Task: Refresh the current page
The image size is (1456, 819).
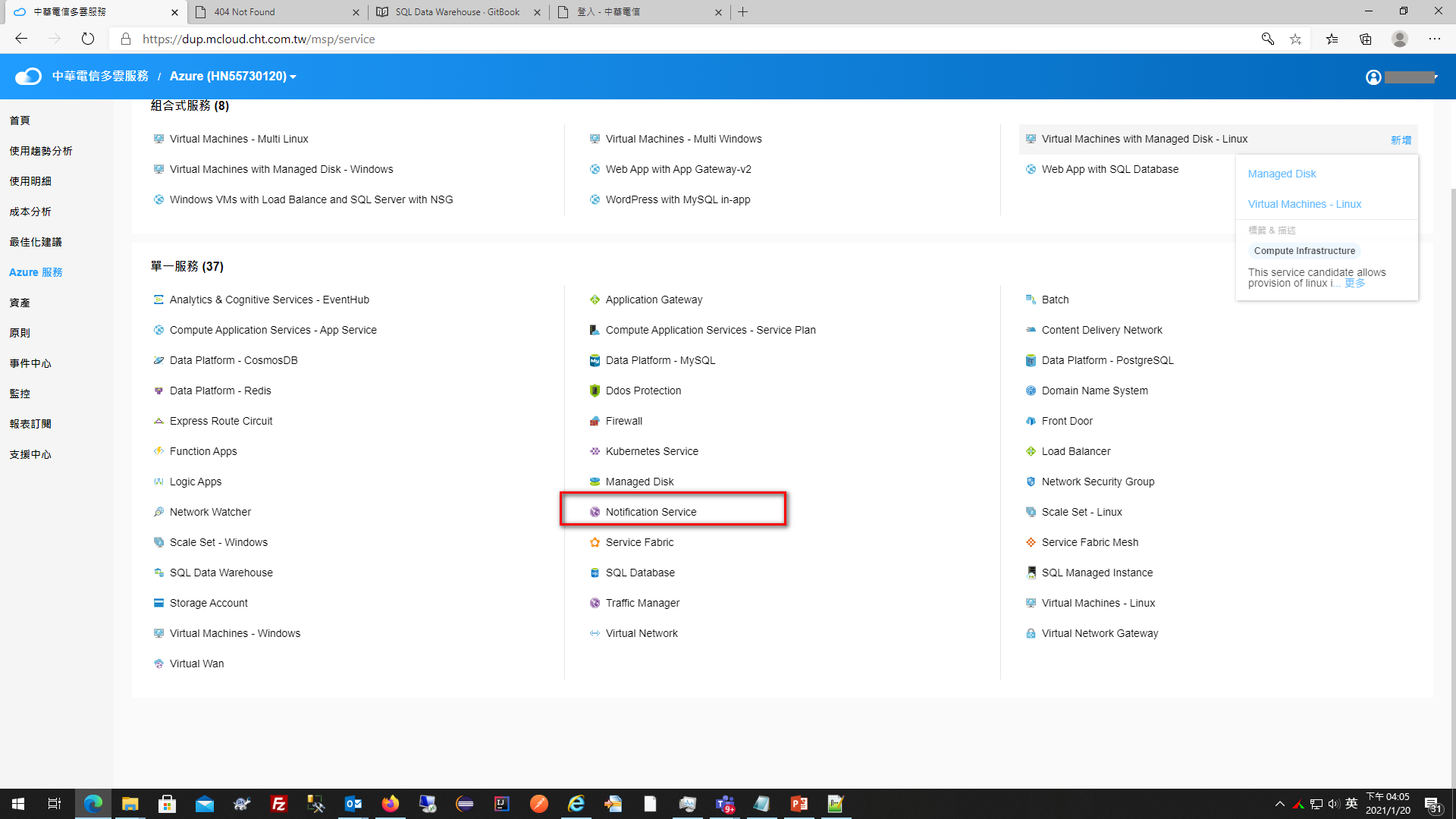Action: (x=88, y=39)
